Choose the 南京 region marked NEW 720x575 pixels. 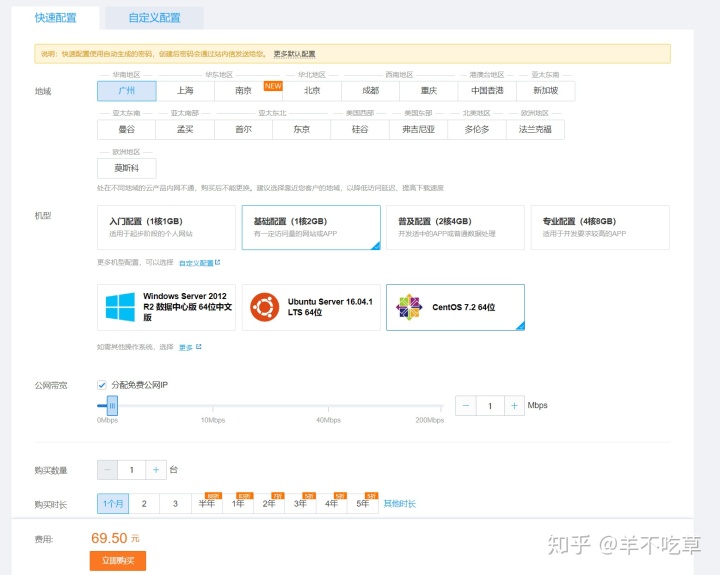243,91
